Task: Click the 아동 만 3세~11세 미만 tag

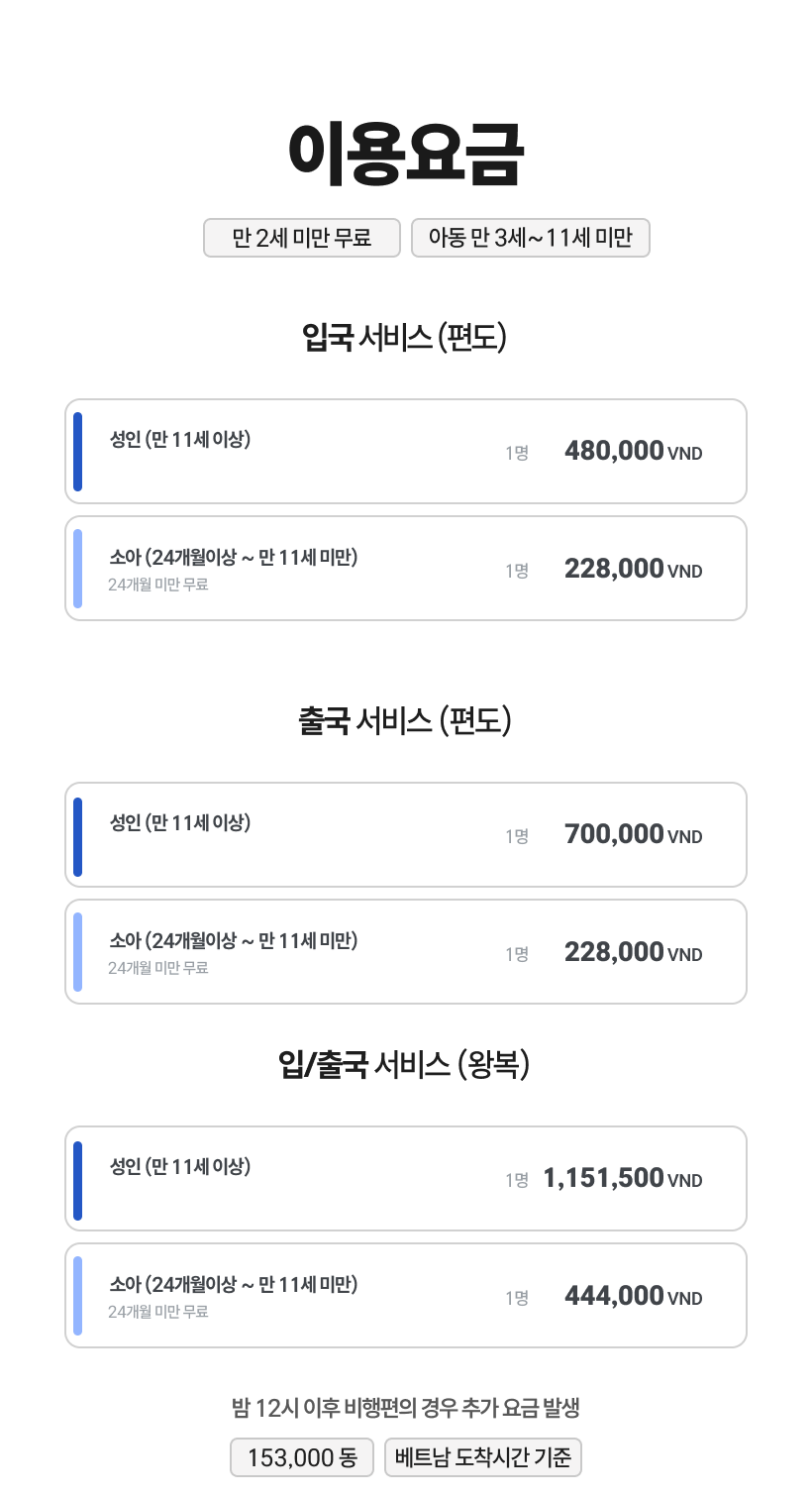Action: click(531, 238)
